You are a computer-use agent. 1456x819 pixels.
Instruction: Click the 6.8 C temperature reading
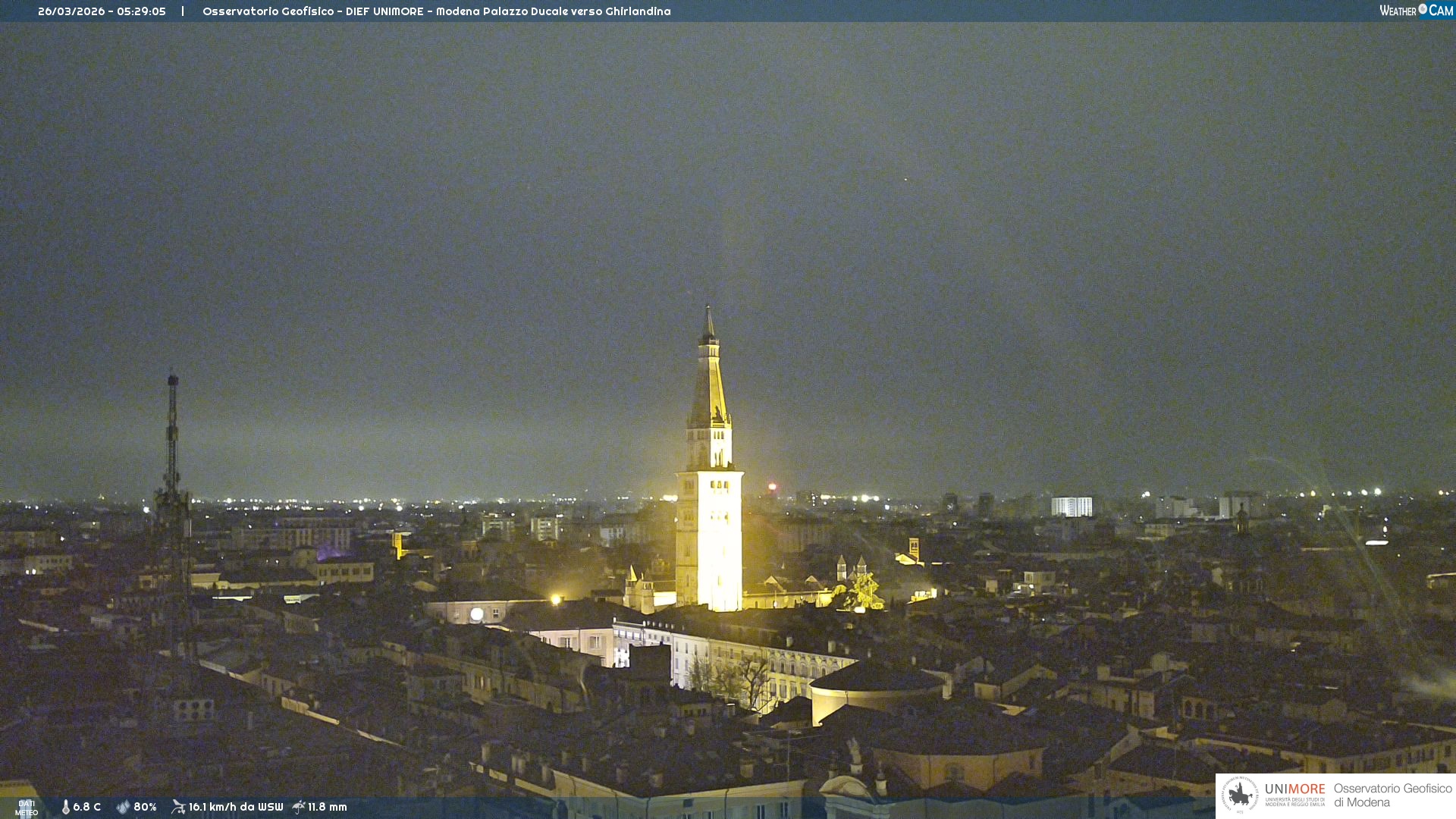pos(87,807)
